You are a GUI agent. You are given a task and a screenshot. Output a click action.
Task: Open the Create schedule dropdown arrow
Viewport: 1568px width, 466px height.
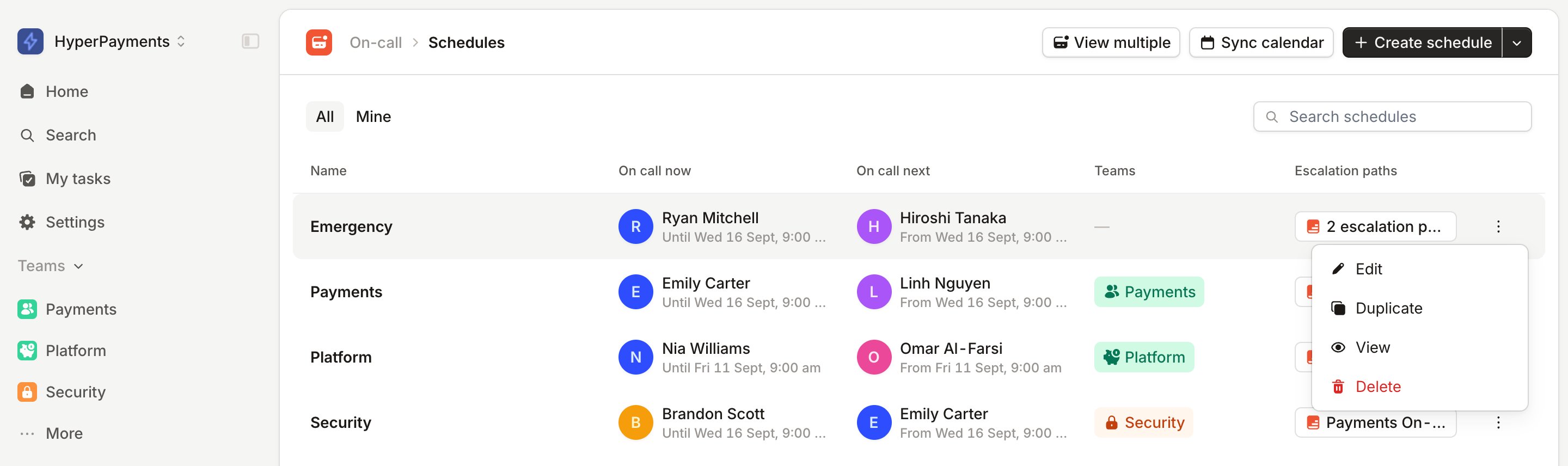(x=1517, y=42)
